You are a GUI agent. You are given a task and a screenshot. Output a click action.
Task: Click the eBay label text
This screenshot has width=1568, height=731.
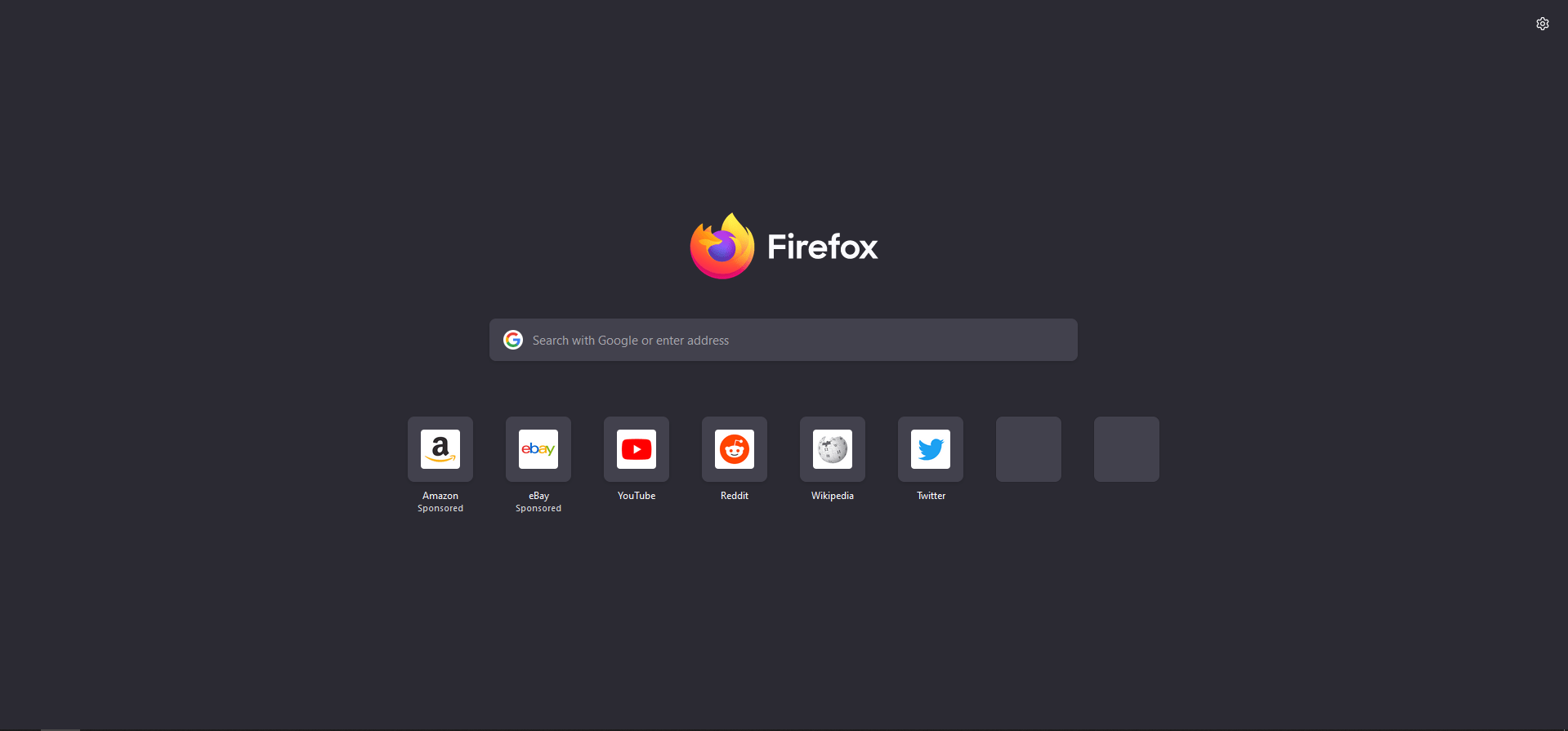pos(538,496)
